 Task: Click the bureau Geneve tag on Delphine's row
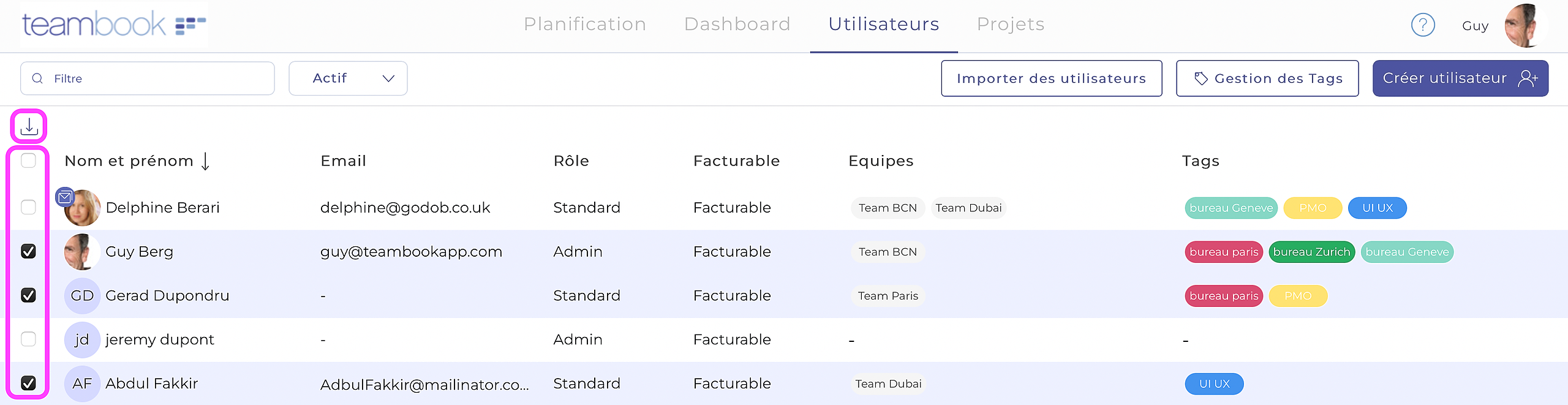tap(1231, 208)
